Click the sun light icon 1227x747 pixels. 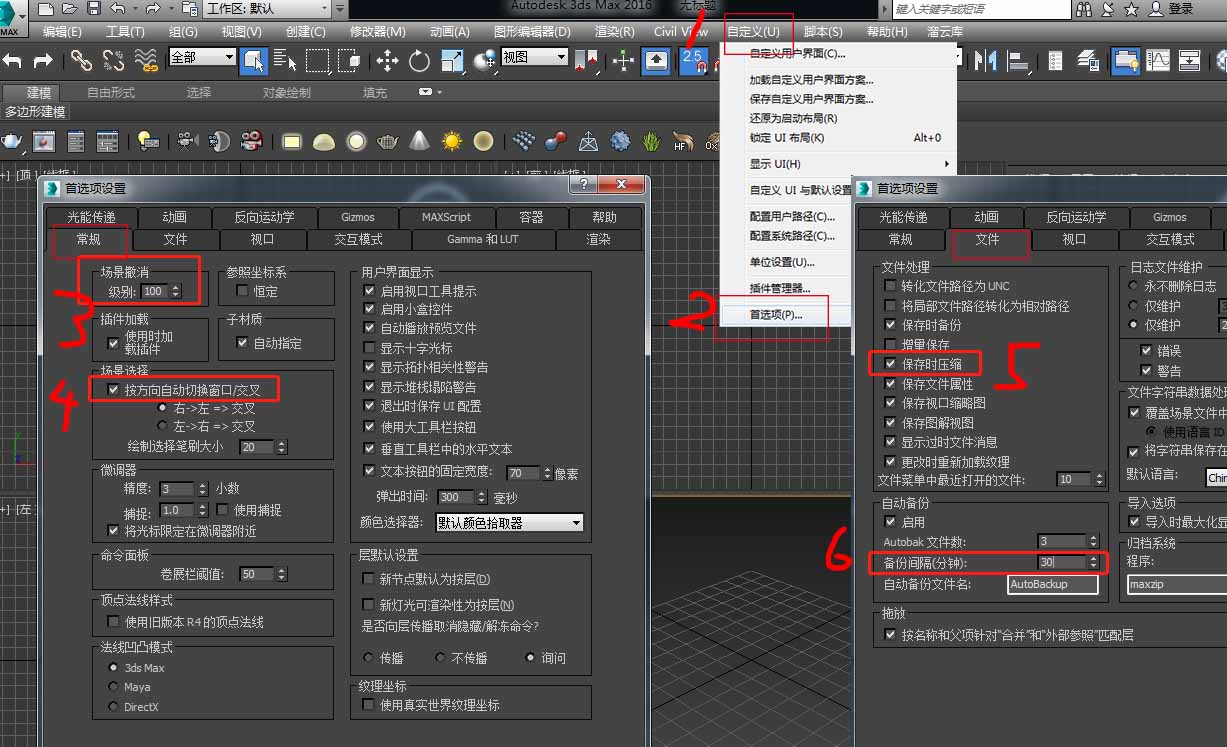click(452, 141)
